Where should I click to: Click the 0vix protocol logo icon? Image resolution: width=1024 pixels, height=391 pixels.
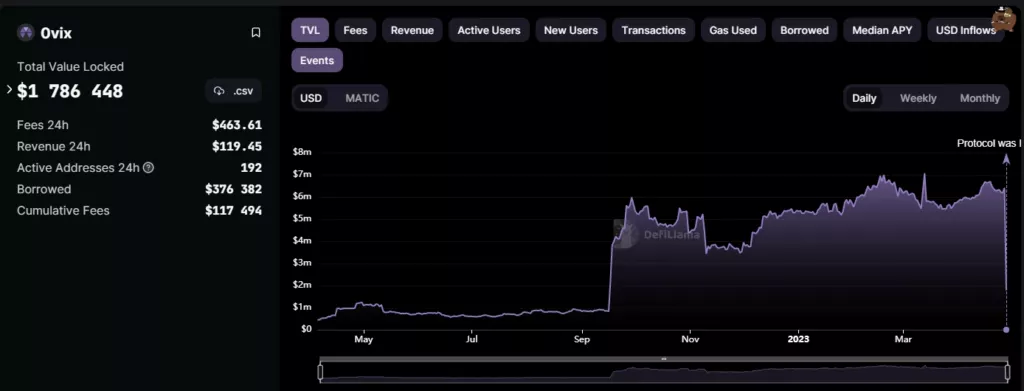pyautogui.click(x=26, y=33)
